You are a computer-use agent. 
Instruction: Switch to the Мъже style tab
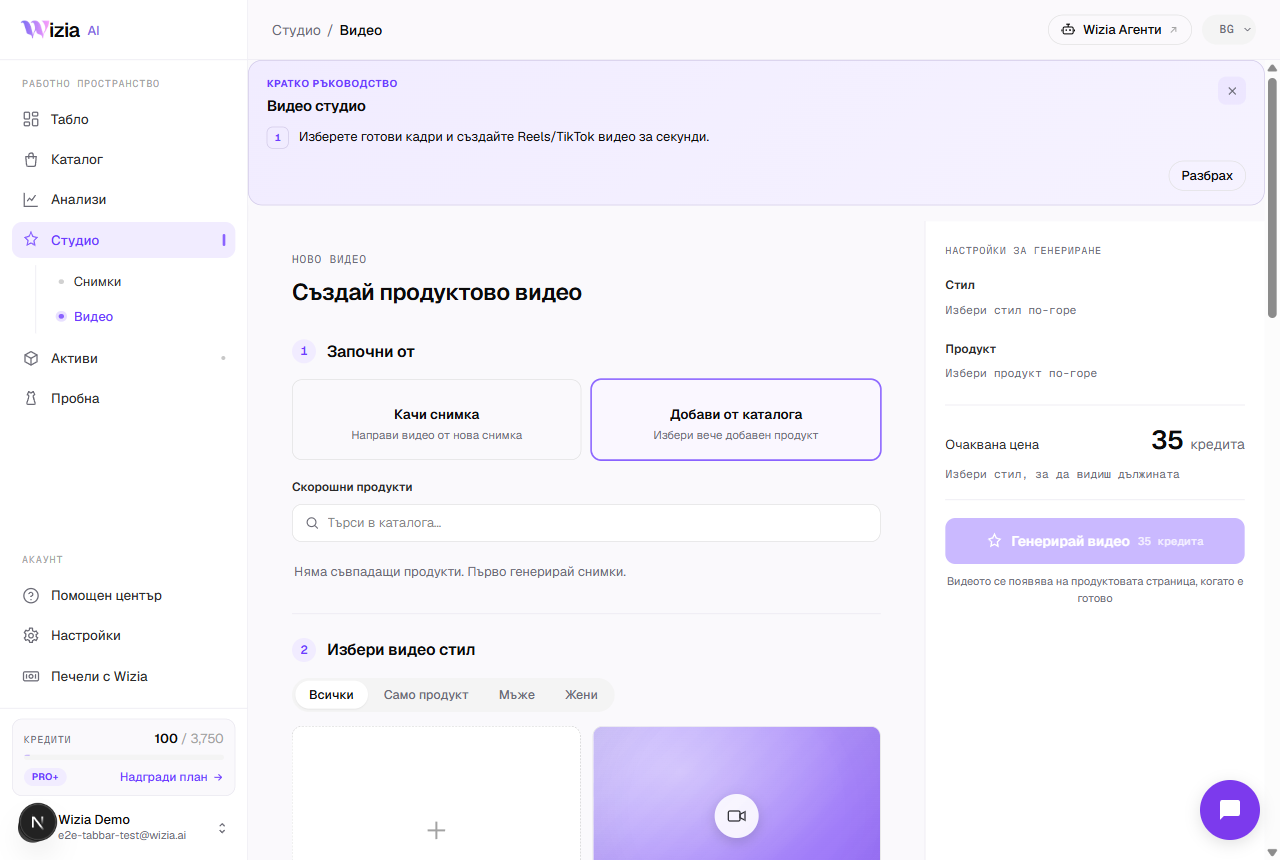(517, 695)
